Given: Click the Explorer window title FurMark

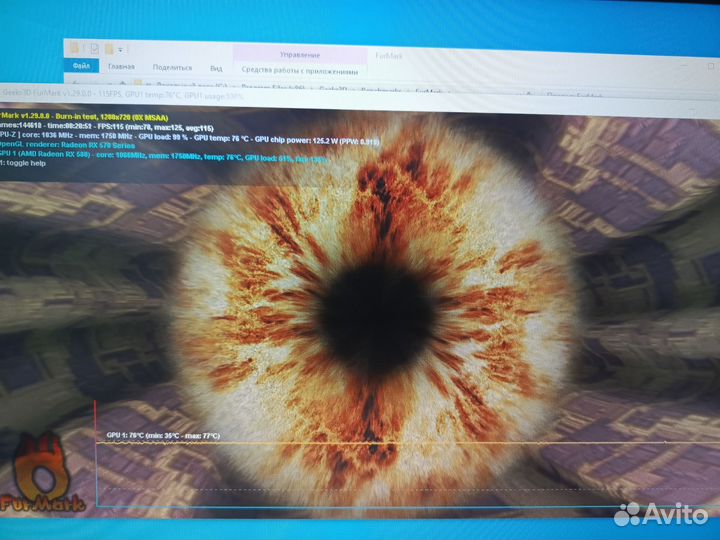Looking at the screenshot, I should (388, 56).
